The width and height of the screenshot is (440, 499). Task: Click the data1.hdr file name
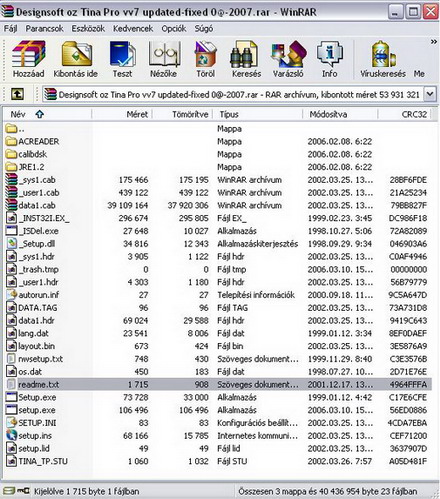[x=36, y=321]
